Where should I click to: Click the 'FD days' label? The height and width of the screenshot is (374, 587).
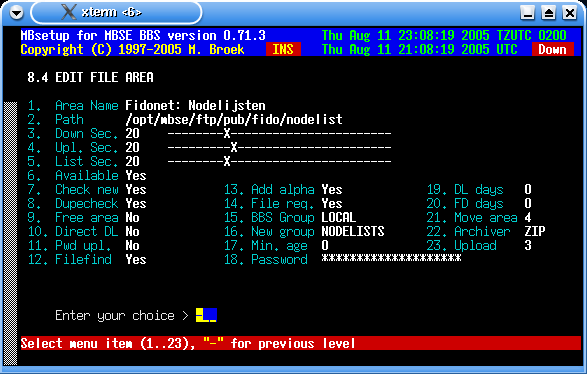click(479, 204)
